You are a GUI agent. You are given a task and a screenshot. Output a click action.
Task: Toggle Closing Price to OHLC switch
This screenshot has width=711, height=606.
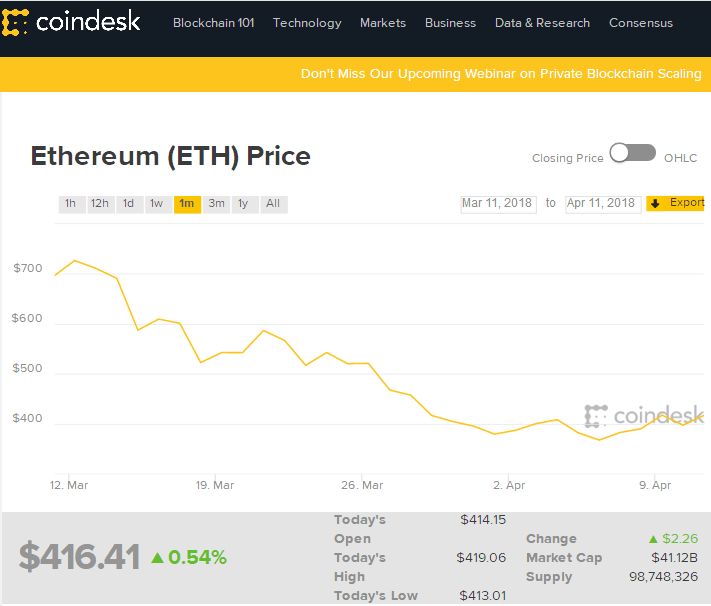tap(633, 154)
